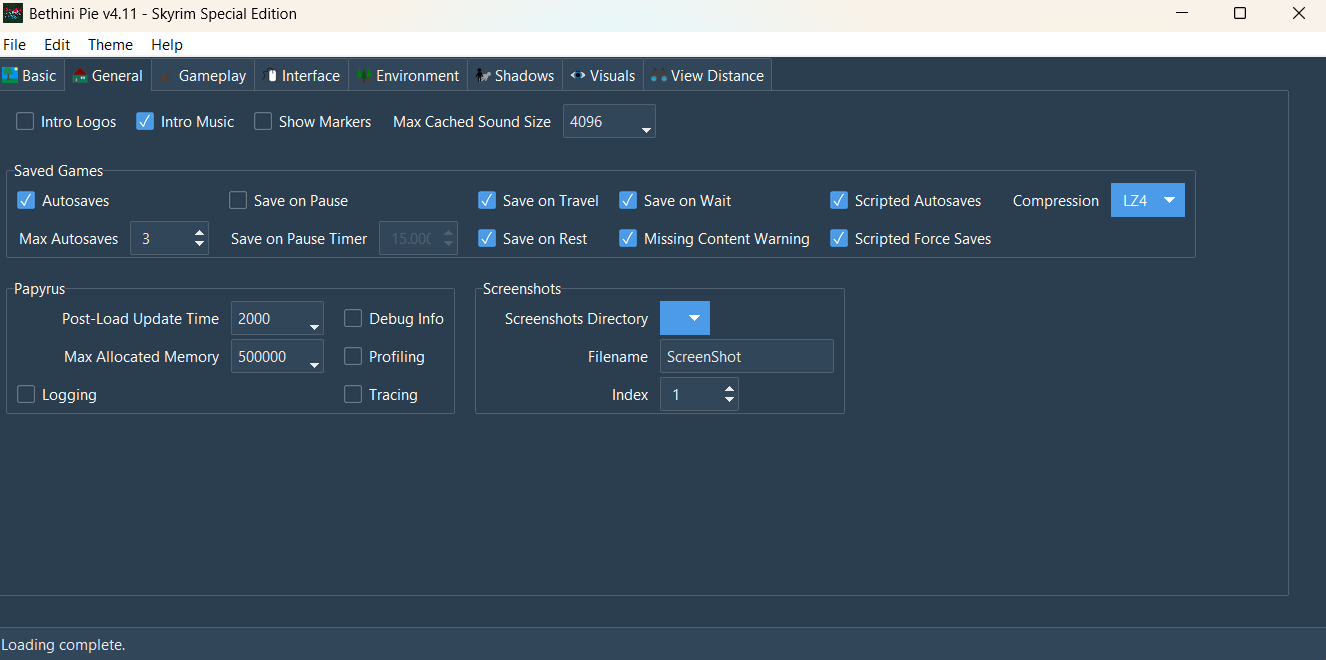Open the Screenshots Directory dropdown

(x=685, y=318)
